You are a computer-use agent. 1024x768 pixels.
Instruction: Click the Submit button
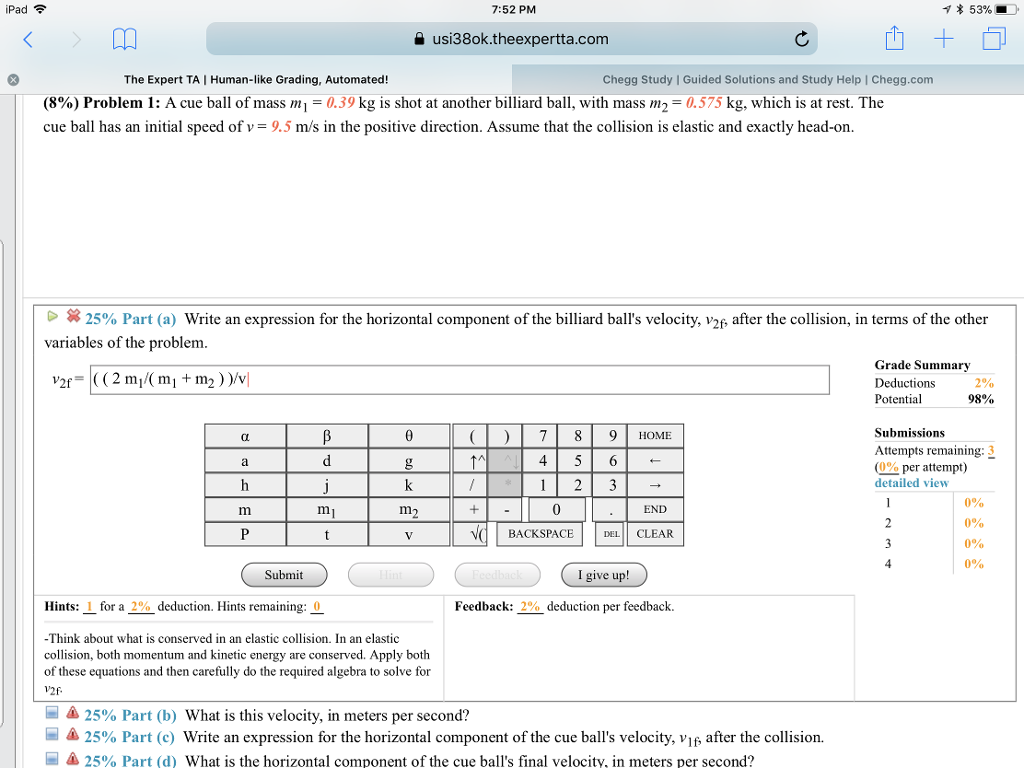tap(284, 574)
